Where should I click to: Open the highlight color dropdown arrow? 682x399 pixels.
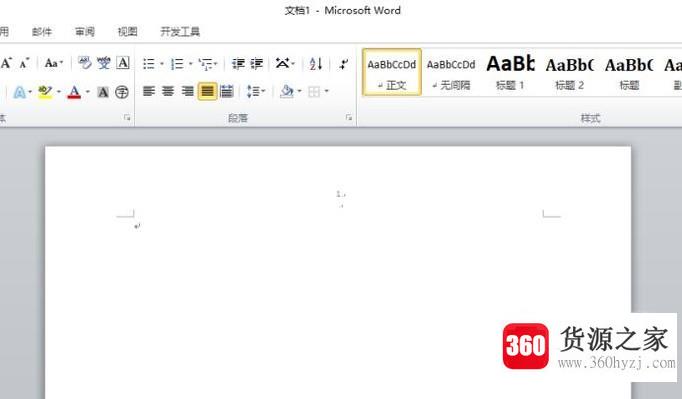pos(59,92)
